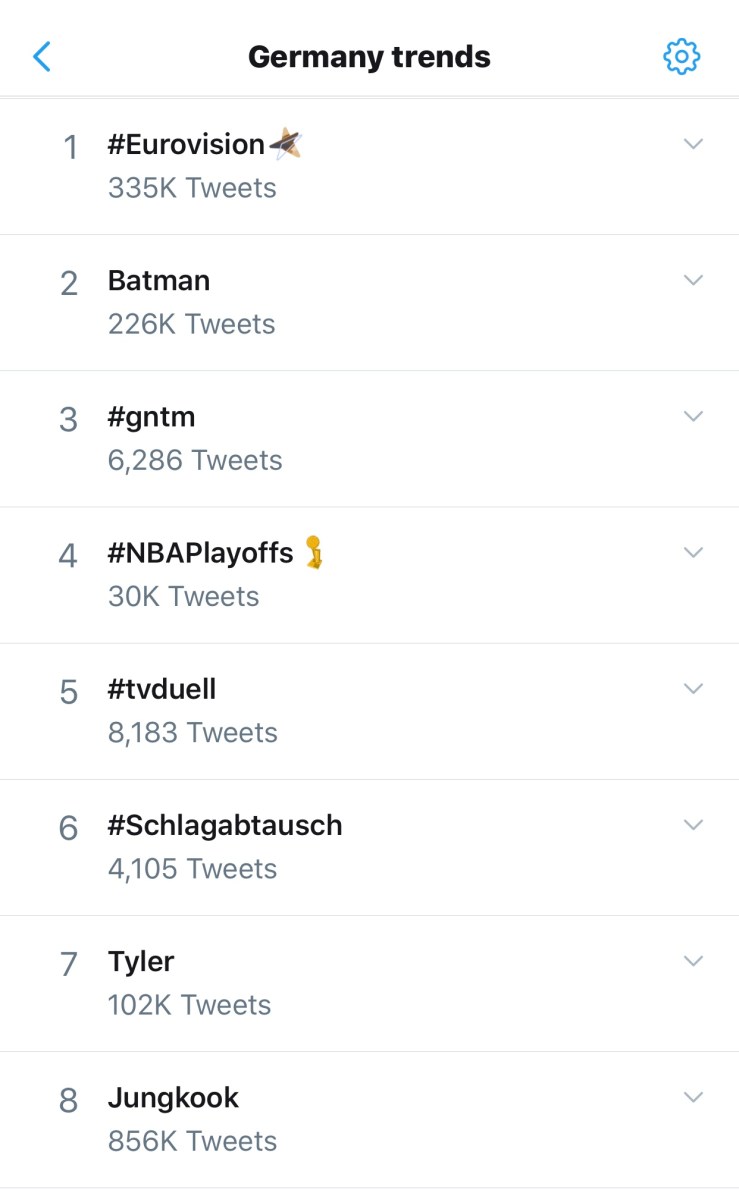Select the #tvduell trend
739x1190 pixels.
(x=162, y=689)
